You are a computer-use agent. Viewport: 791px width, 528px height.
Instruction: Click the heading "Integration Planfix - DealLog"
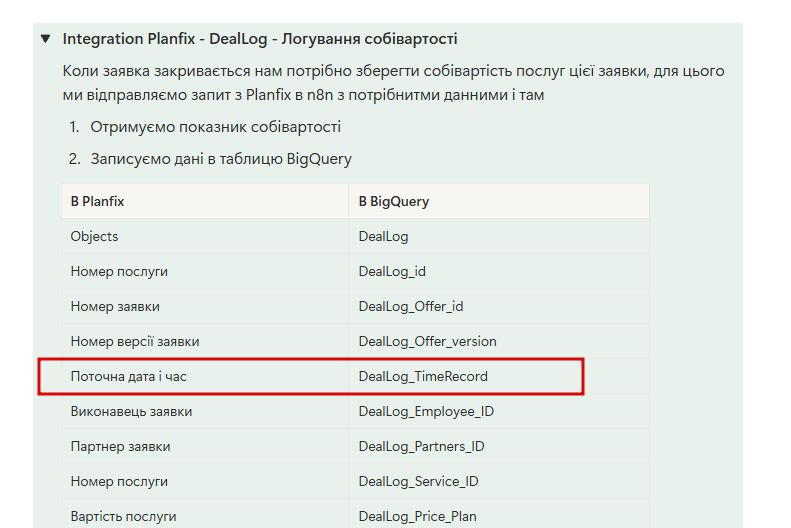(260, 39)
